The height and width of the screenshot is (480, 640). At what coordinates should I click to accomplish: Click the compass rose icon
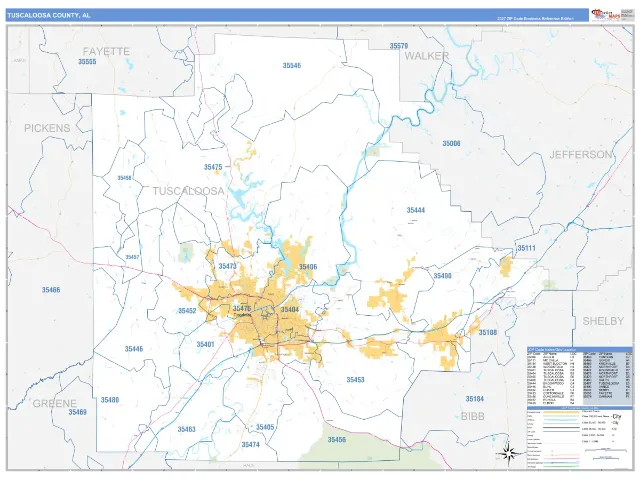pyautogui.click(x=509, y=453)
